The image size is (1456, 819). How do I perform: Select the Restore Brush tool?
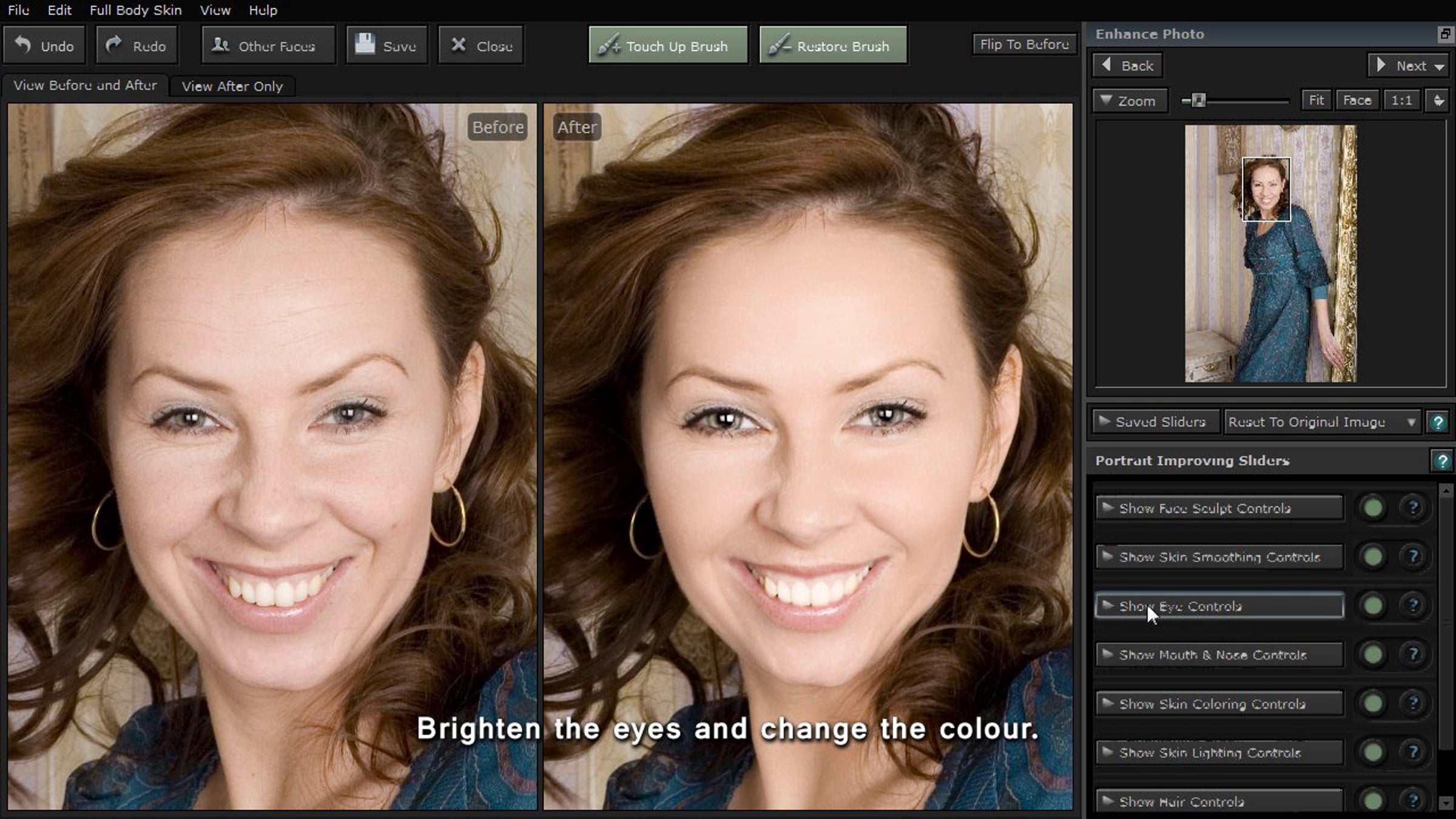(833, 45)
